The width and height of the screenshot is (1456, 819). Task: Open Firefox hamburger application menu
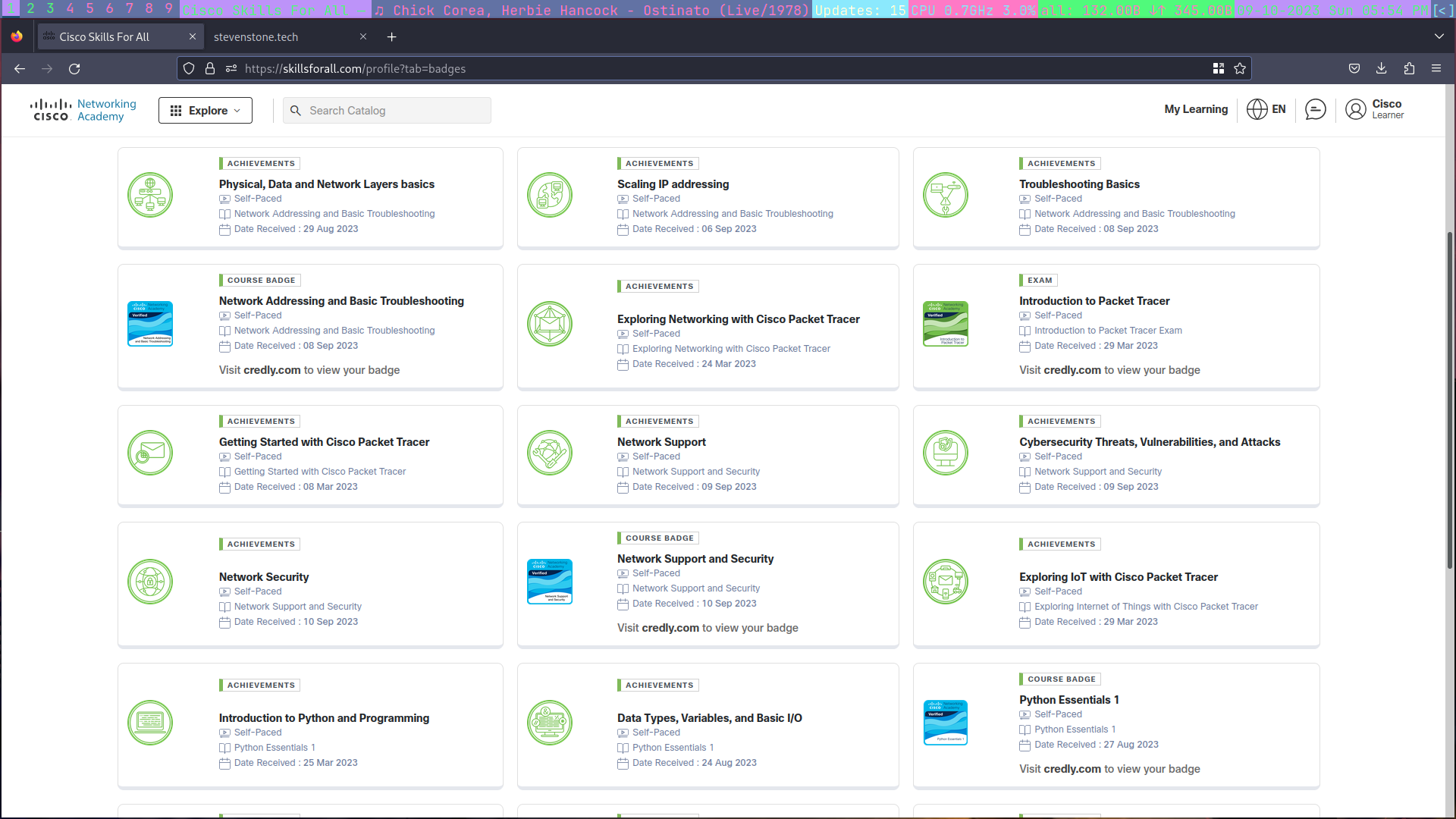1436,69
